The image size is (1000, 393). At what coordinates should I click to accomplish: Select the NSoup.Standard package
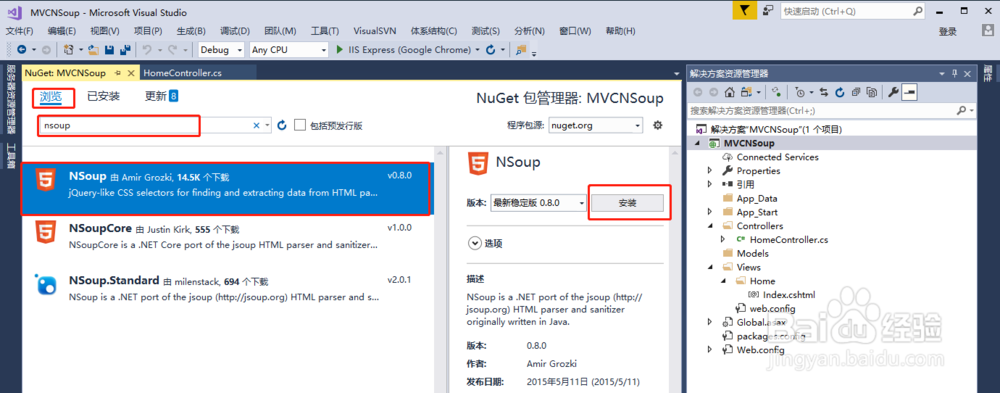pos(228,288)
